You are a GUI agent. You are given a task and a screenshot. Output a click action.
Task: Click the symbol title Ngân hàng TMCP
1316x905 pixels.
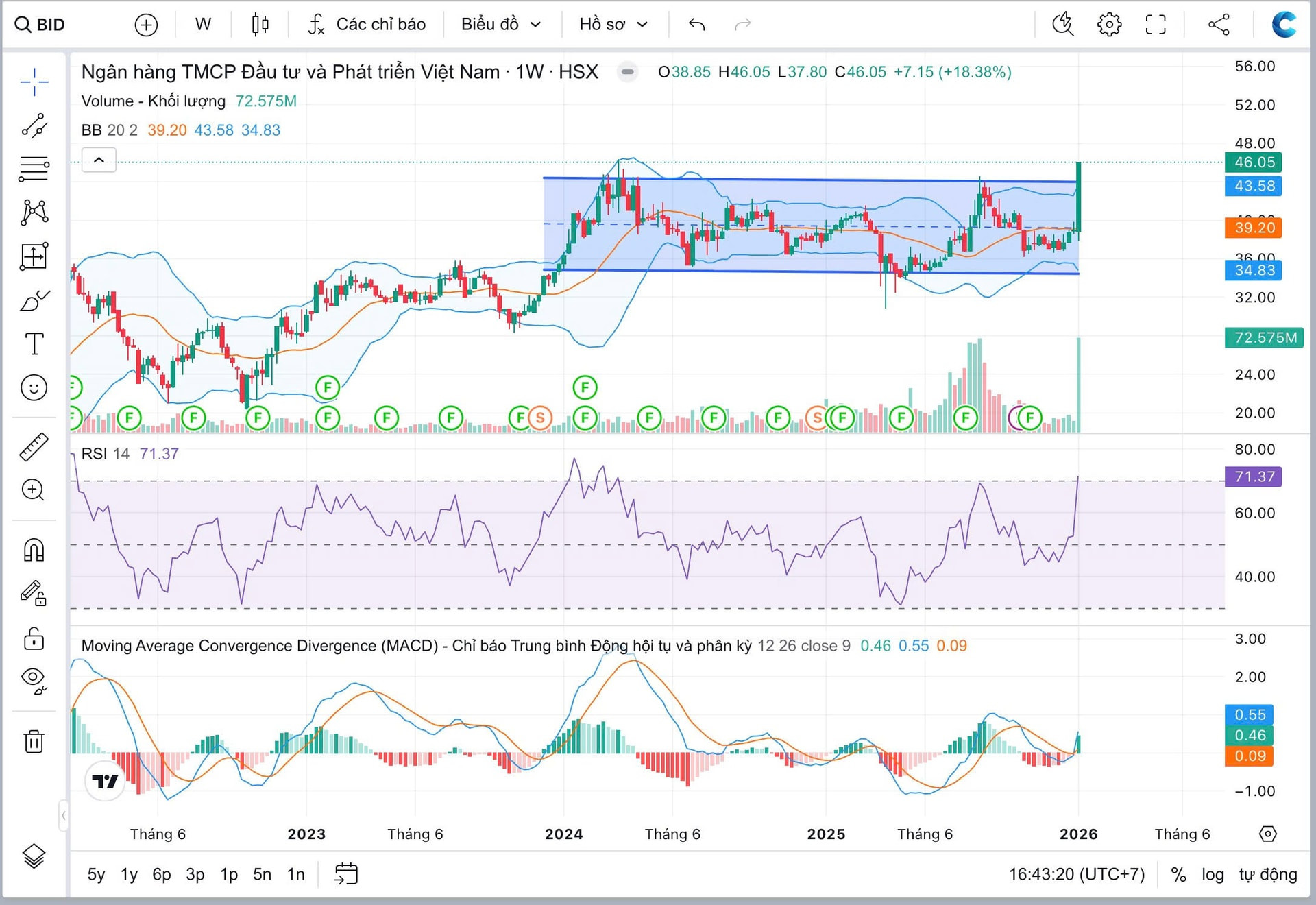click(x=339, y=72)
